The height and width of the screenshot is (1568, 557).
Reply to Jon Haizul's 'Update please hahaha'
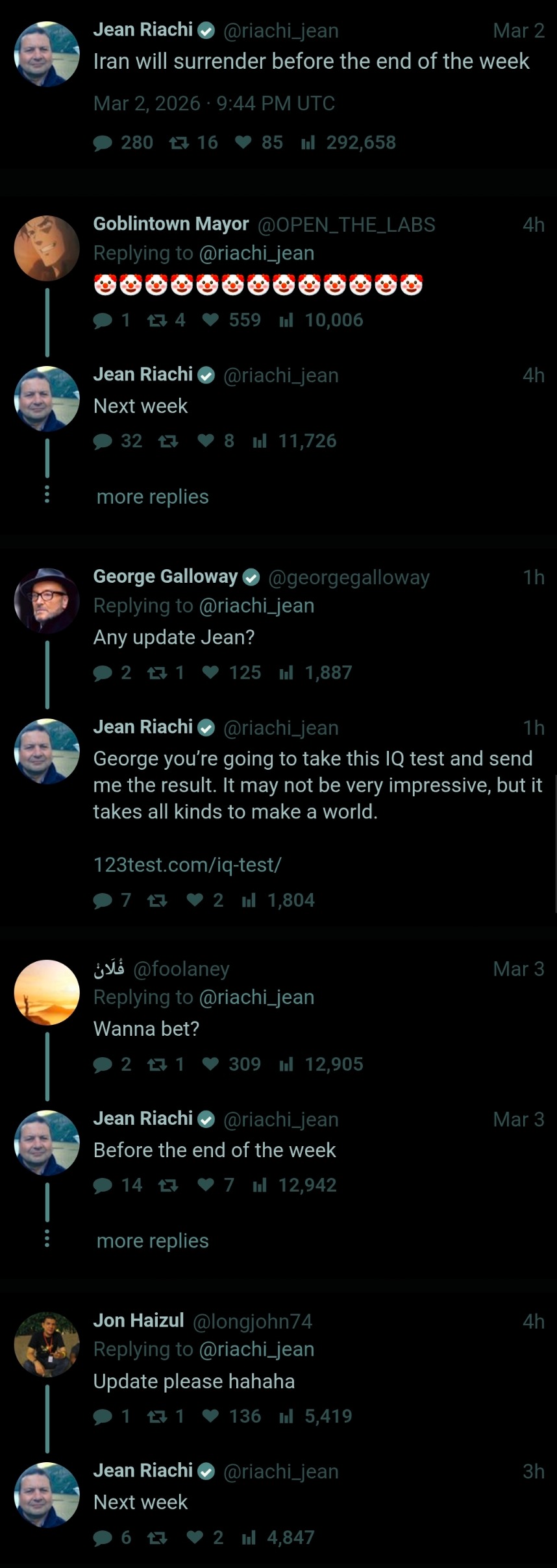point(103,1417)
